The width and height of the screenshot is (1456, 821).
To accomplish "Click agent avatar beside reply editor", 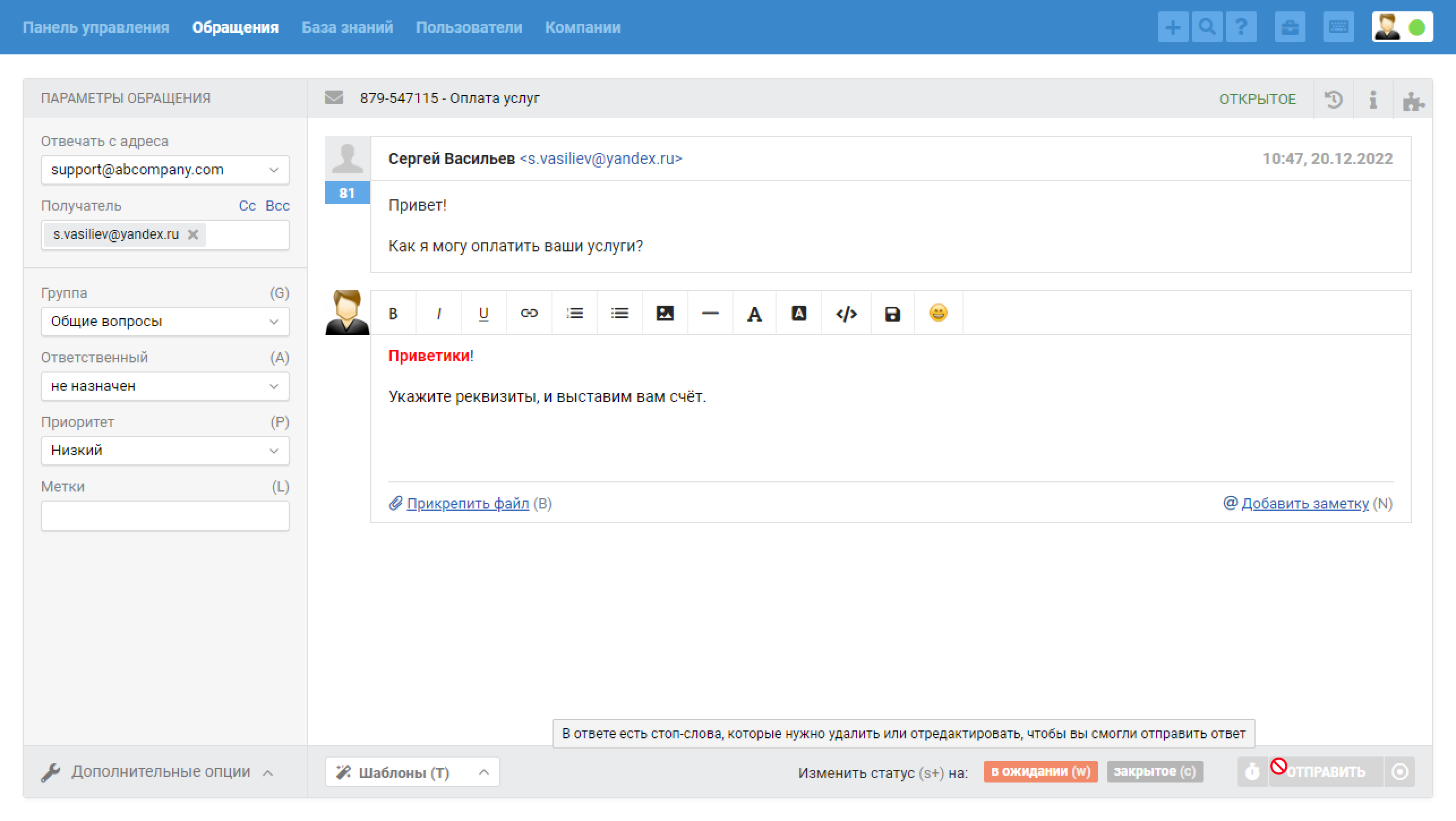I will pyautogui.click(x=347, y=313).
